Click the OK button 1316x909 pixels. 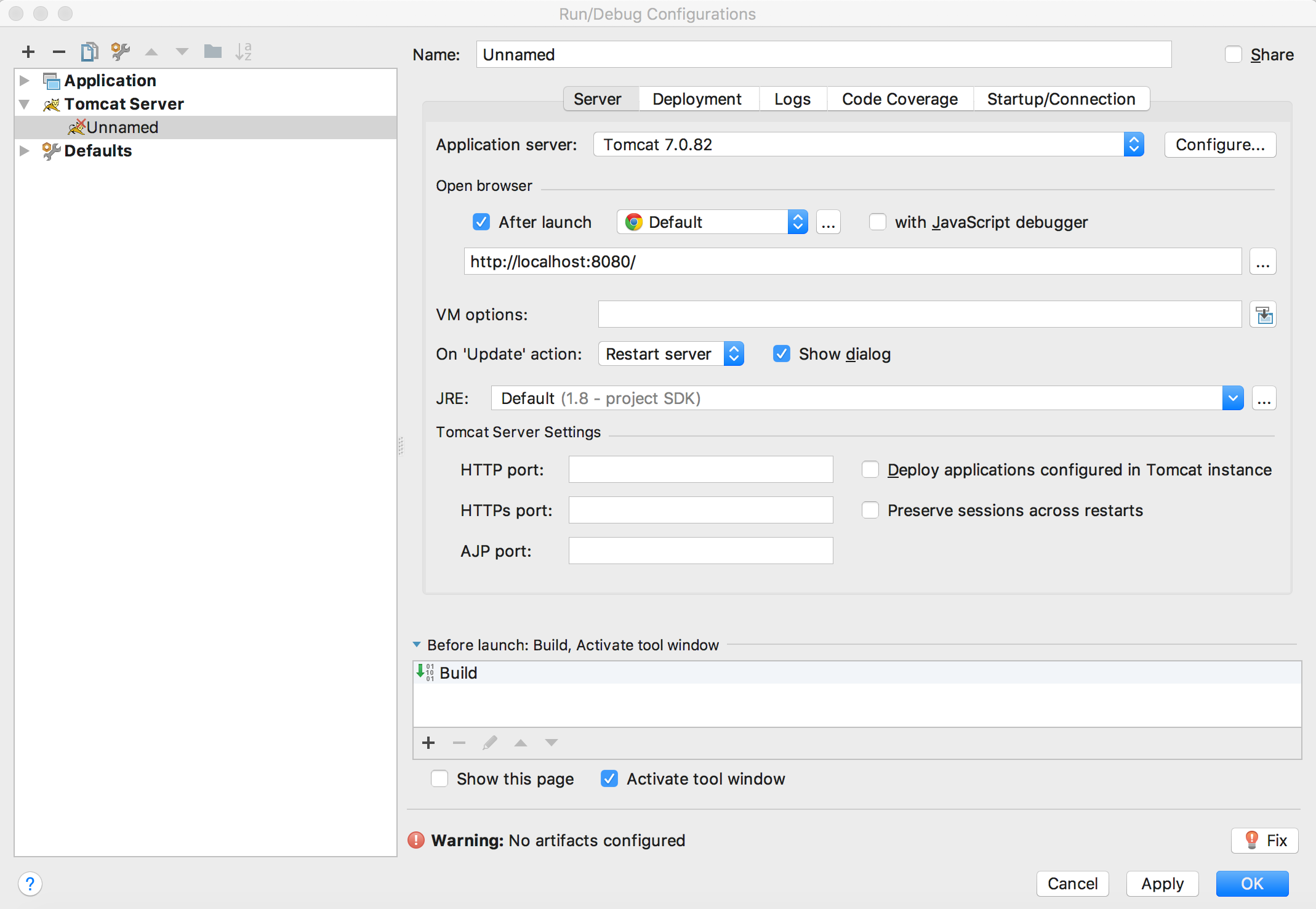[x=1252, y=884]
